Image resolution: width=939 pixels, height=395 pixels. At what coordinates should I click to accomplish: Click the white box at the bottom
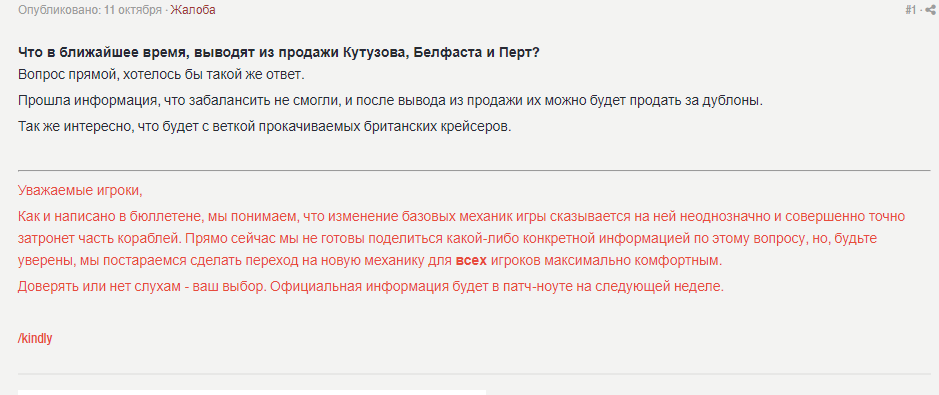252,392
